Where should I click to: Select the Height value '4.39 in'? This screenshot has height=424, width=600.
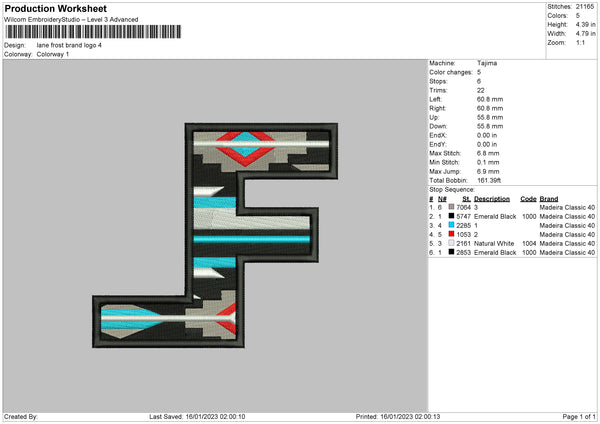[x=585, y=24]
